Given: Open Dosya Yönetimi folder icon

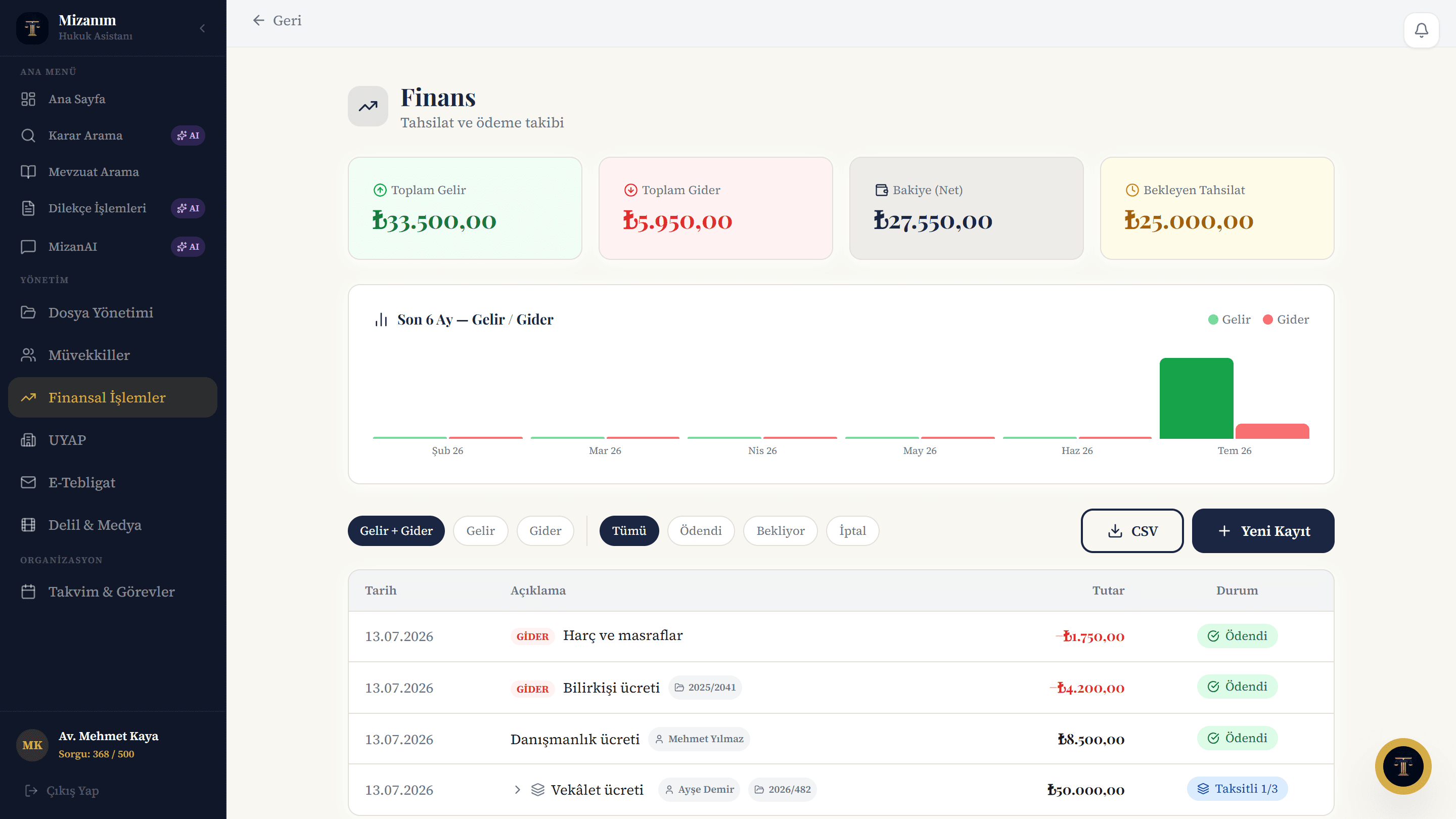Looking at the screenshot, I should (28, 312).
